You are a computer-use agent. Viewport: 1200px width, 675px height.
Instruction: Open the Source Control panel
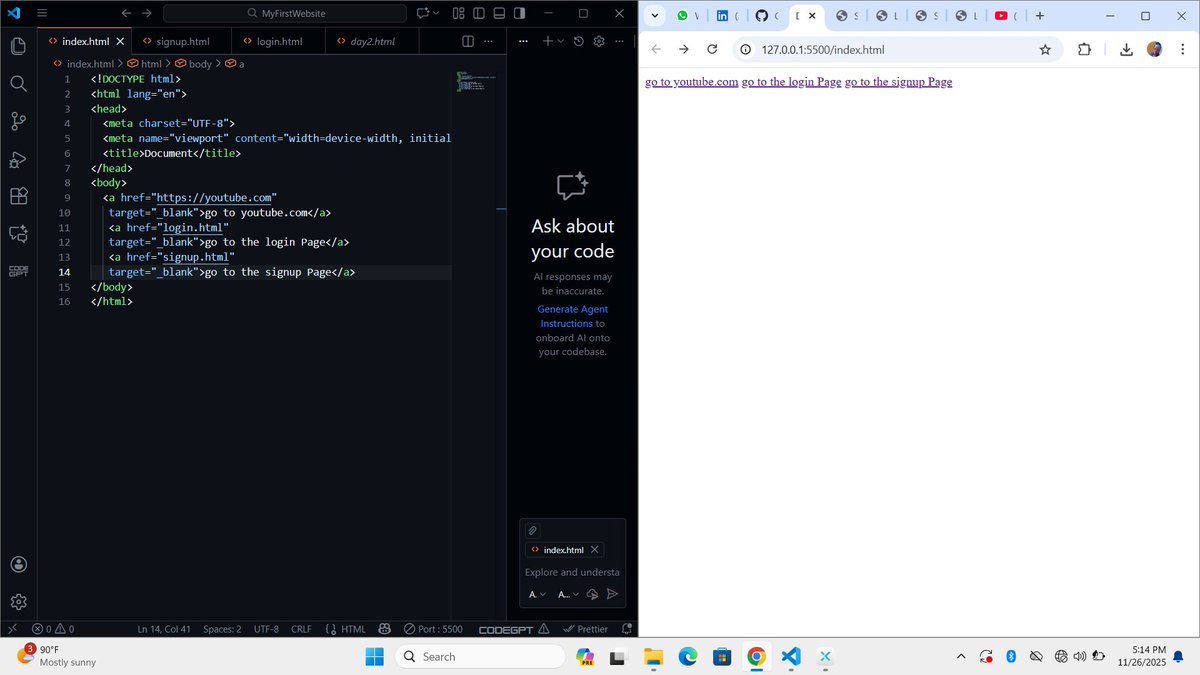point(18,121)
